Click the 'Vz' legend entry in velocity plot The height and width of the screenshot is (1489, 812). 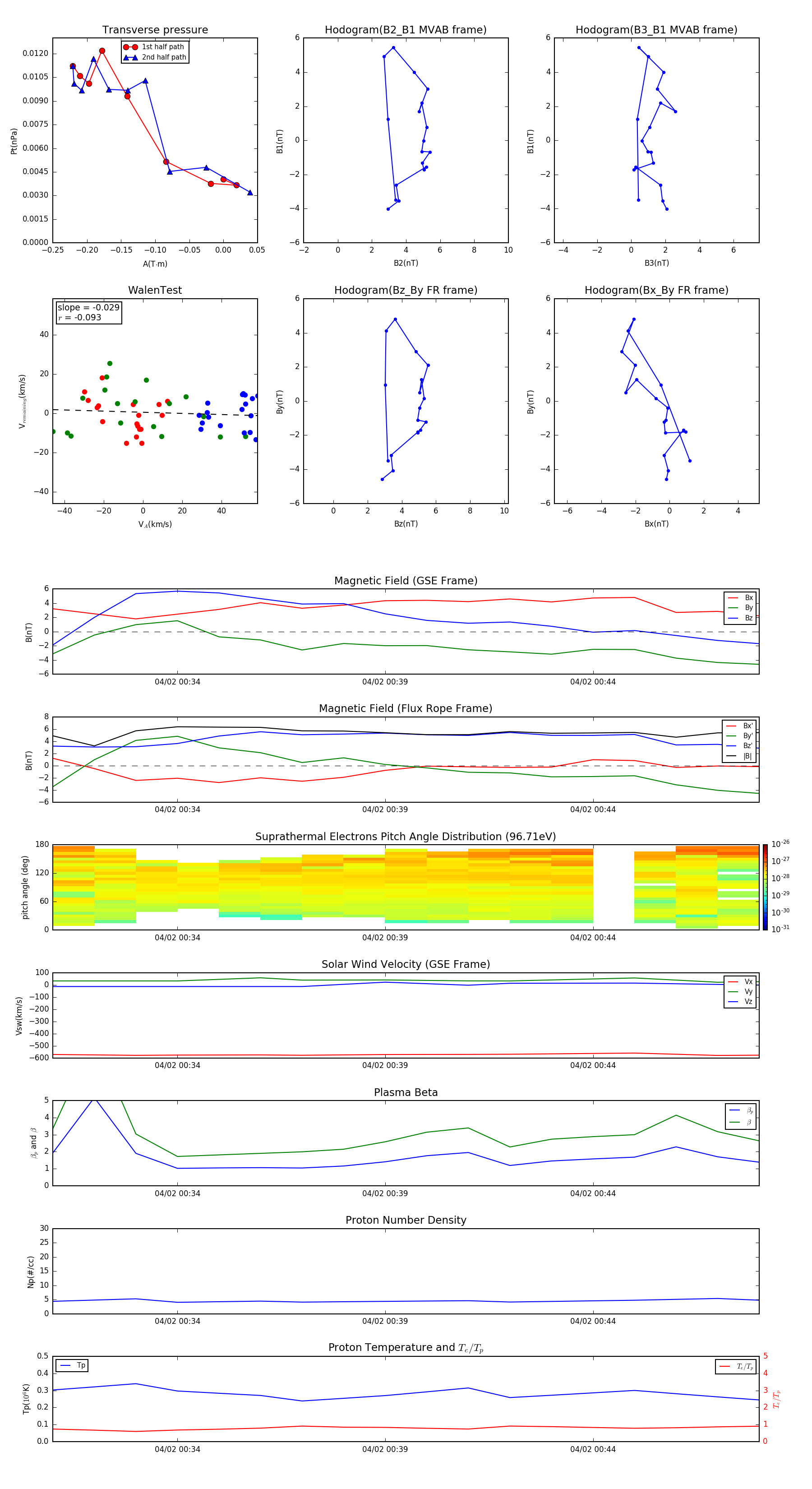(740, 1002)
